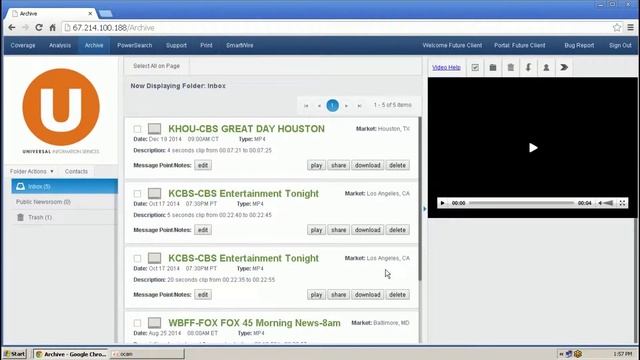Expand the Folder Actions dropdown
This screenshot has height=360, width=640.
click(x=32, y=171)
